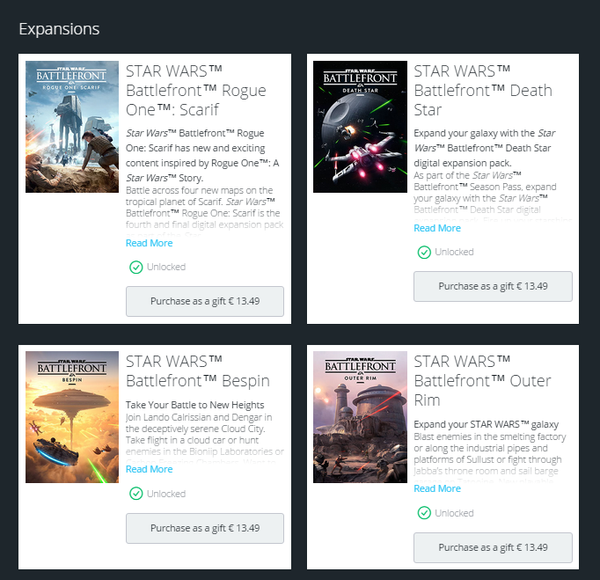Click the text 'Join Lando Calrissian and Dengar in'

coord(199,417)
